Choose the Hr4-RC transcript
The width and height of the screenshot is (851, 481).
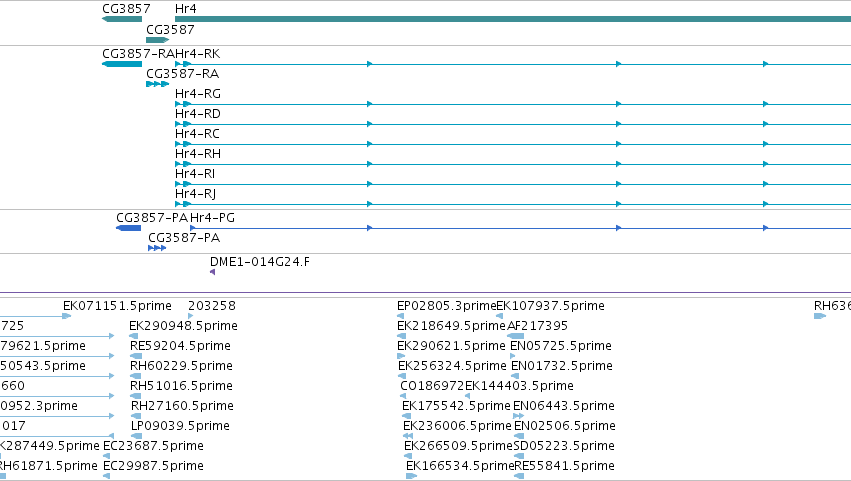[513, 144]
